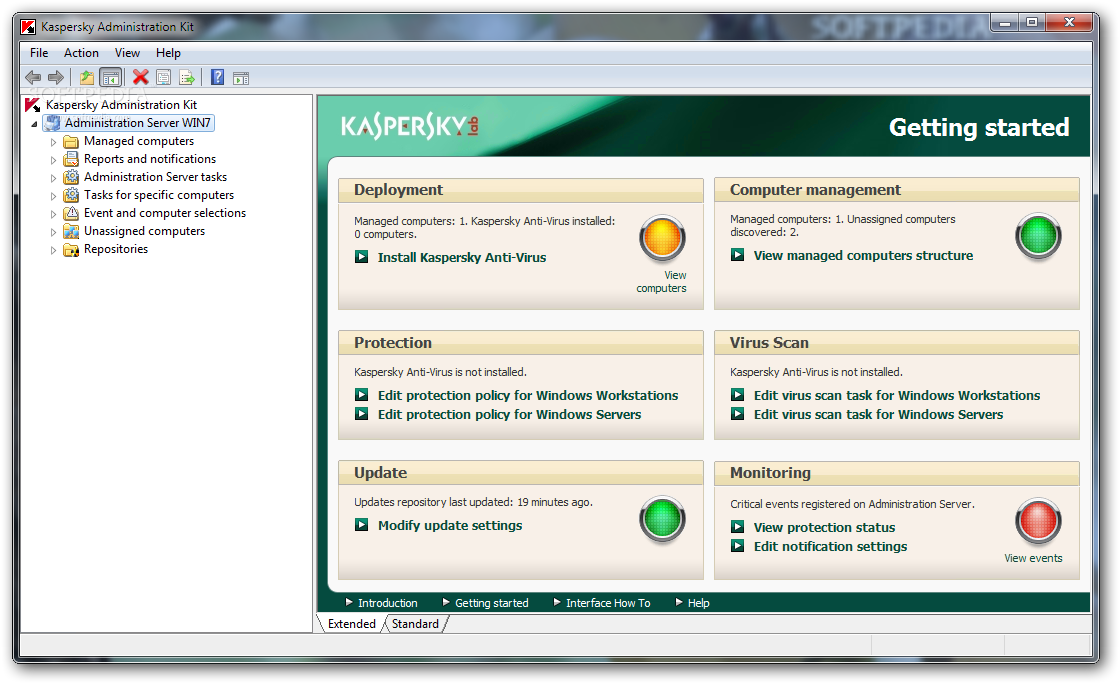Screen dimensions: 1120x684
Task: Click arrow icon beside Install Kaspersky Anti-Virus
Action: pos(362,257)
